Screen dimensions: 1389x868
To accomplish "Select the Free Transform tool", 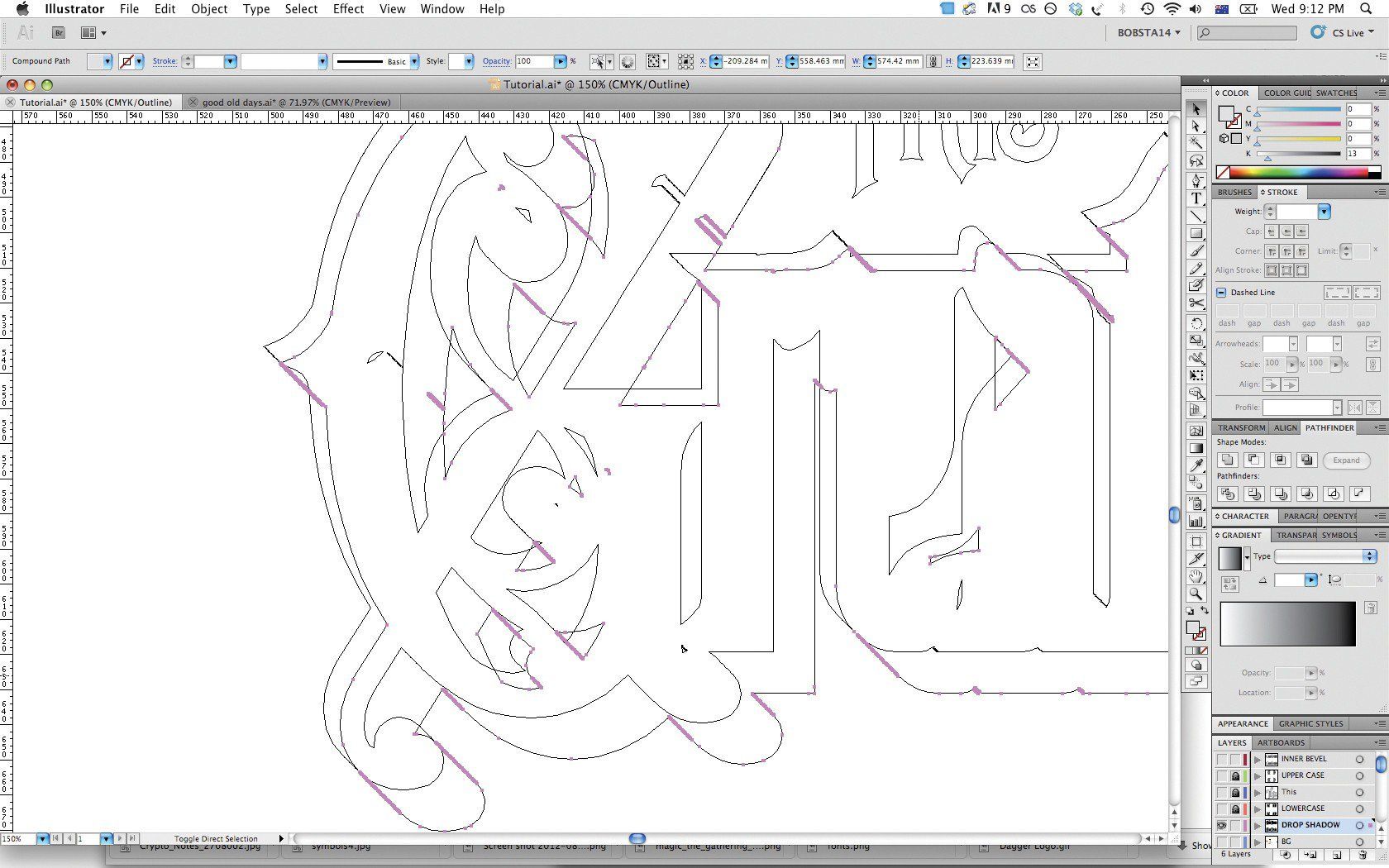I will tap(1196, 375).
